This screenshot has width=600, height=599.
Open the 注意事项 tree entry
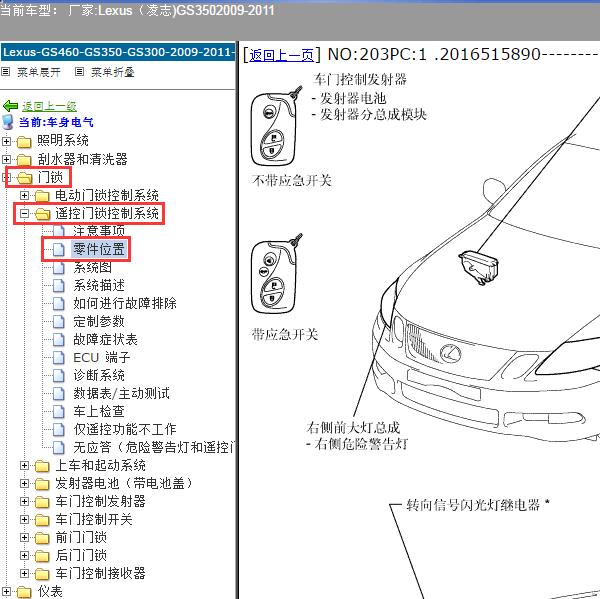coord(99,231)
